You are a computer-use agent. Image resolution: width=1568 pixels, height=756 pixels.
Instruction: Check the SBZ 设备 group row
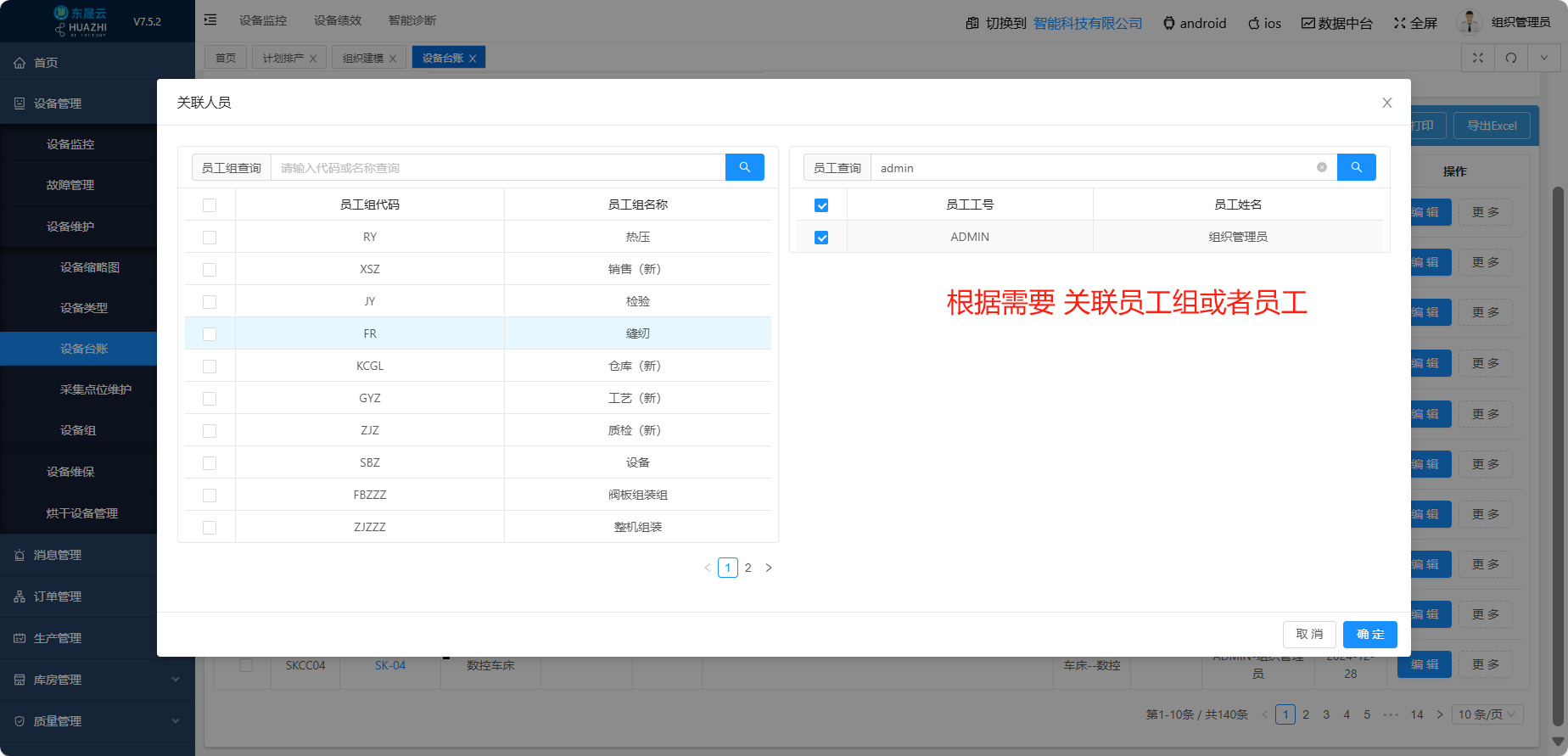pos(210,463)
